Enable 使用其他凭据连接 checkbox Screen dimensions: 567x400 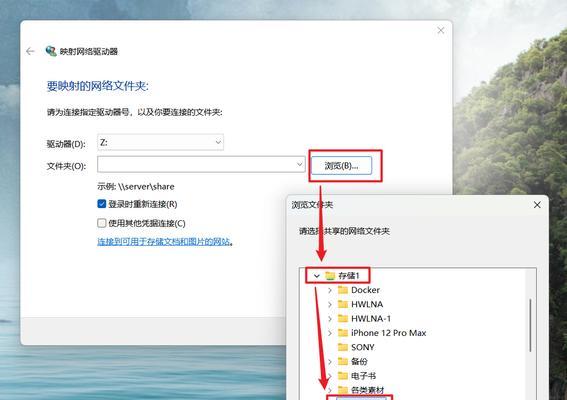click(102, 223)
